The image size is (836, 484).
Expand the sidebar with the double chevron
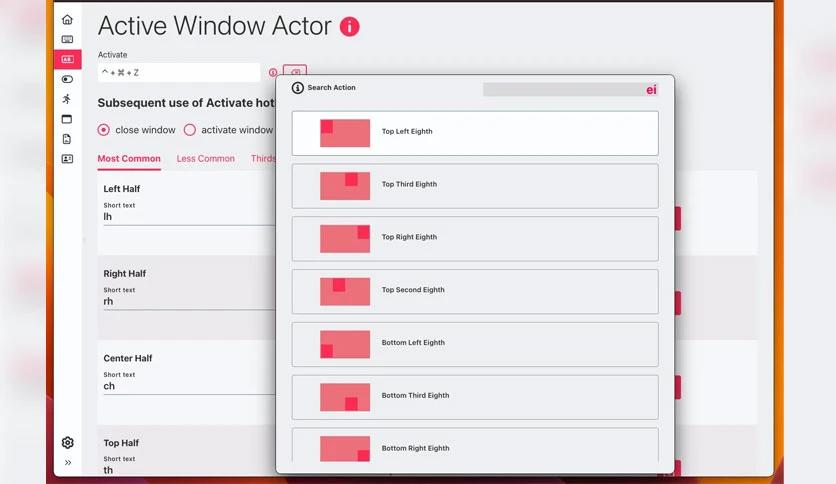point(68,463)
